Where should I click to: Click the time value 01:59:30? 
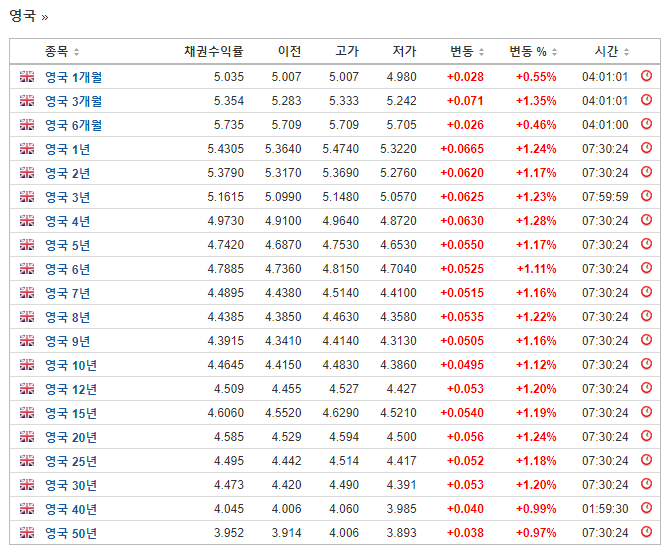coord(605,508)
